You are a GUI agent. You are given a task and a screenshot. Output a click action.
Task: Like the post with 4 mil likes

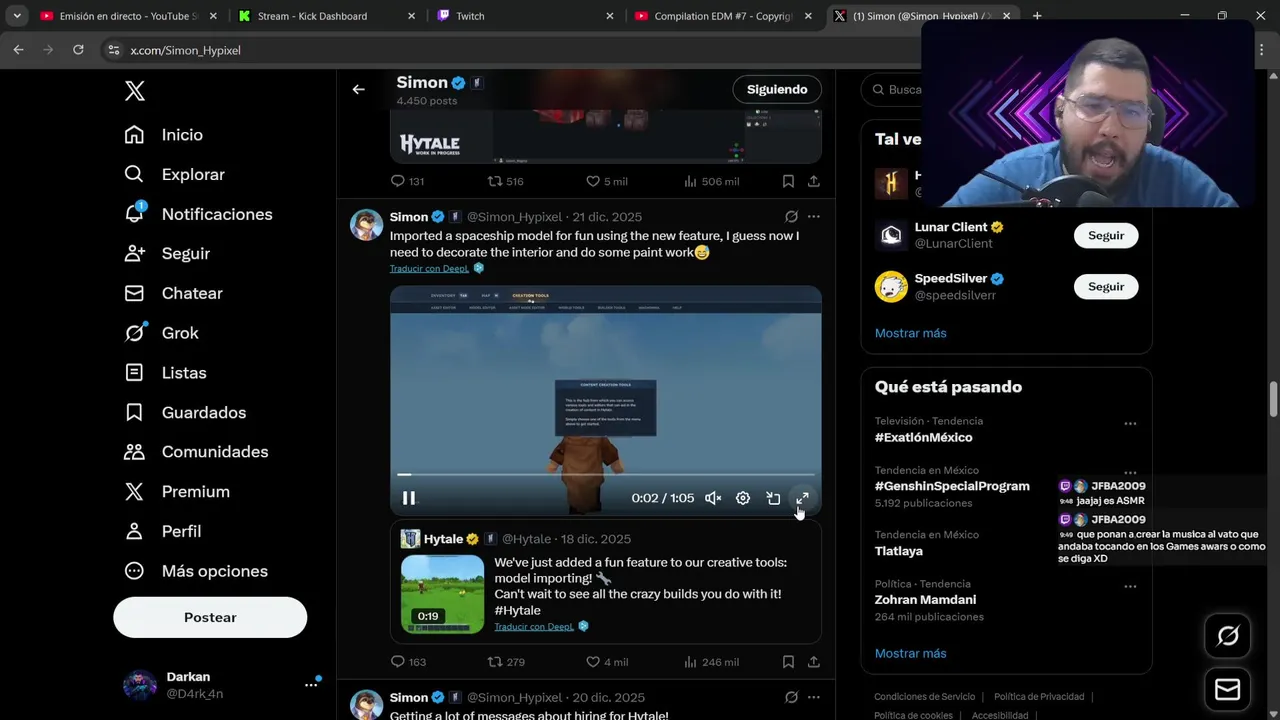tap(606, 662)
